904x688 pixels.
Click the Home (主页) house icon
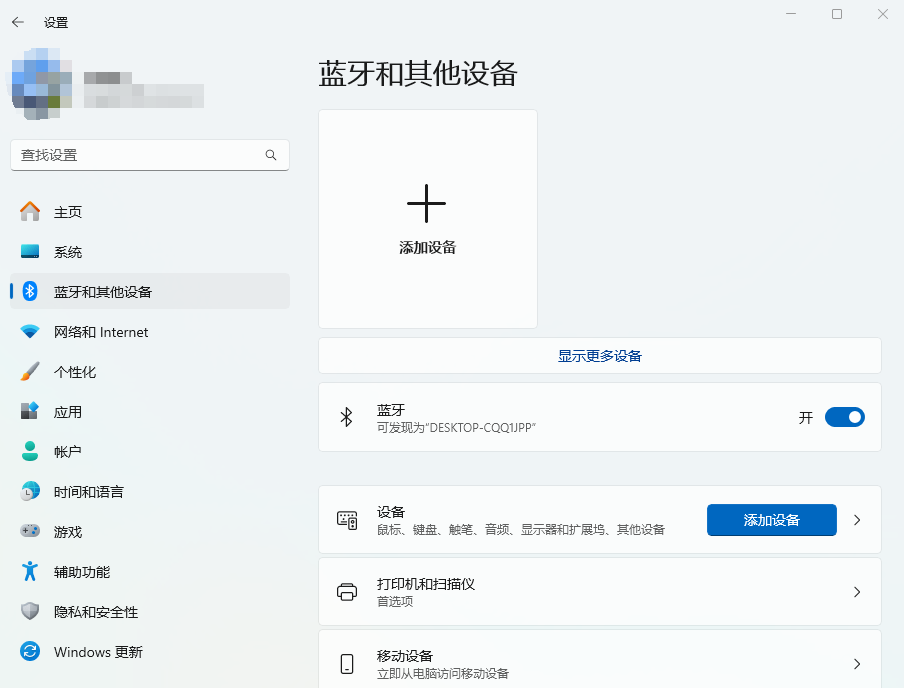pyautogui.click(x=30, y=212)
